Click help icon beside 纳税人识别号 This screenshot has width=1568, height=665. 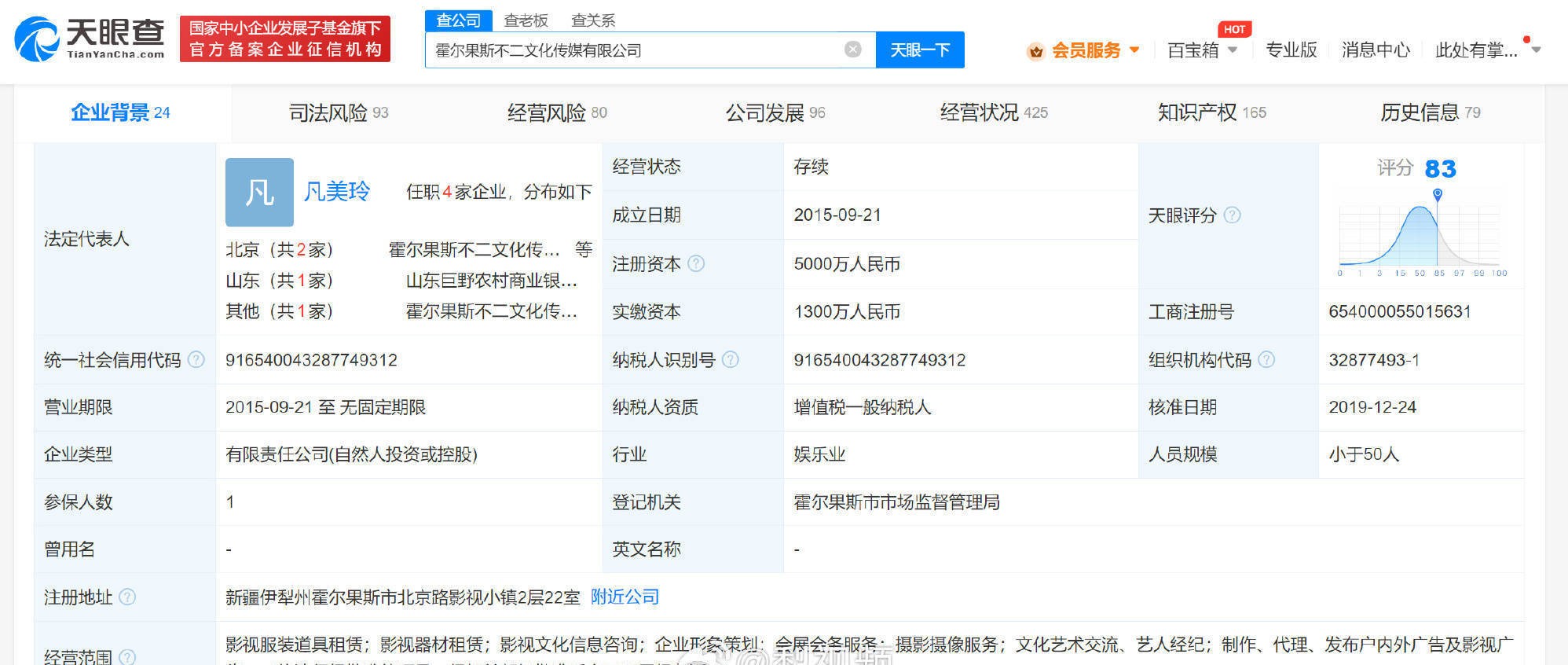click(731, 360)
